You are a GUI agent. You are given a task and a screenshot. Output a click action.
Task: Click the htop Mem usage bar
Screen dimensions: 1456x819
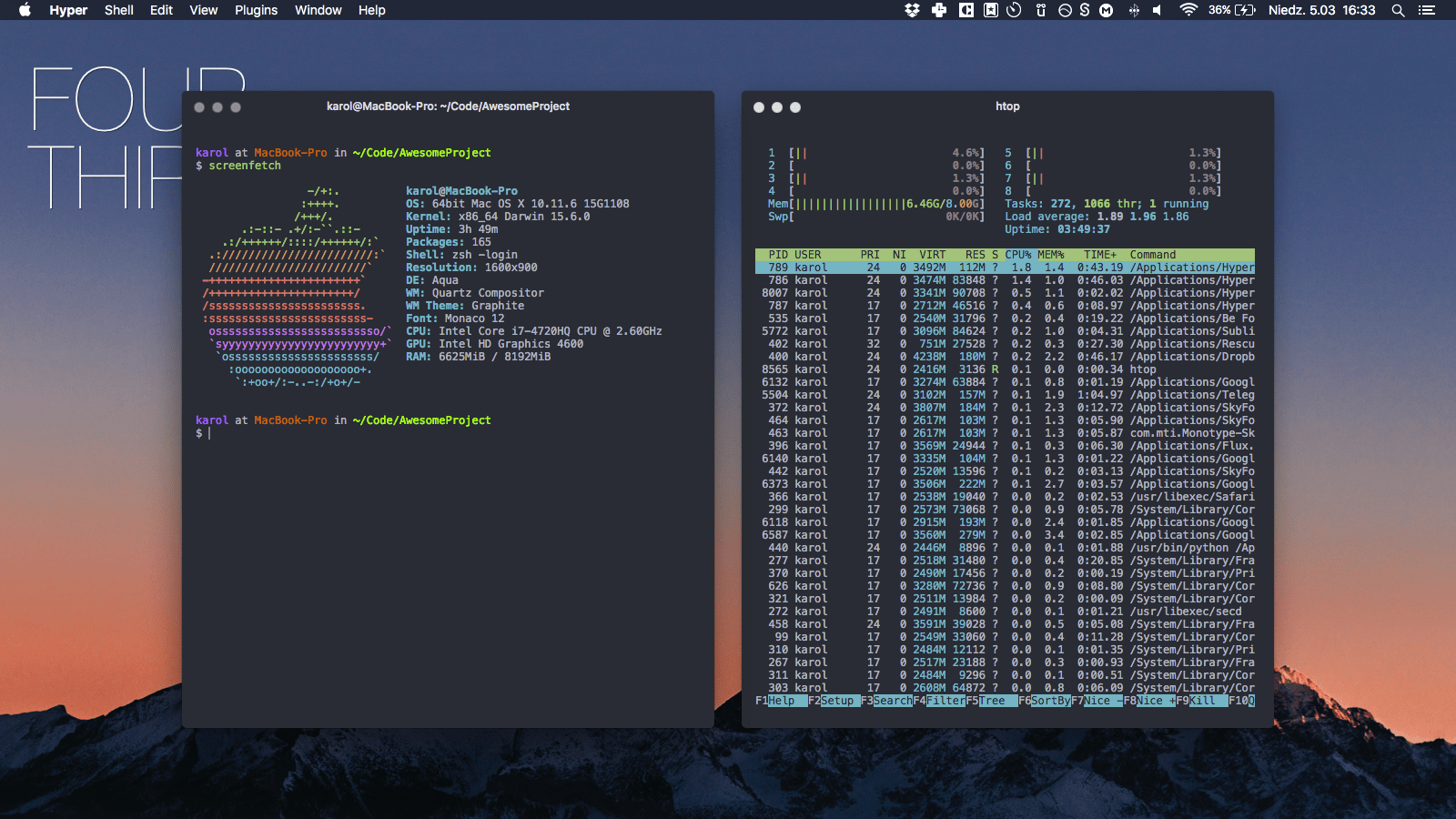pyautogui.click(x=876, y=204)
